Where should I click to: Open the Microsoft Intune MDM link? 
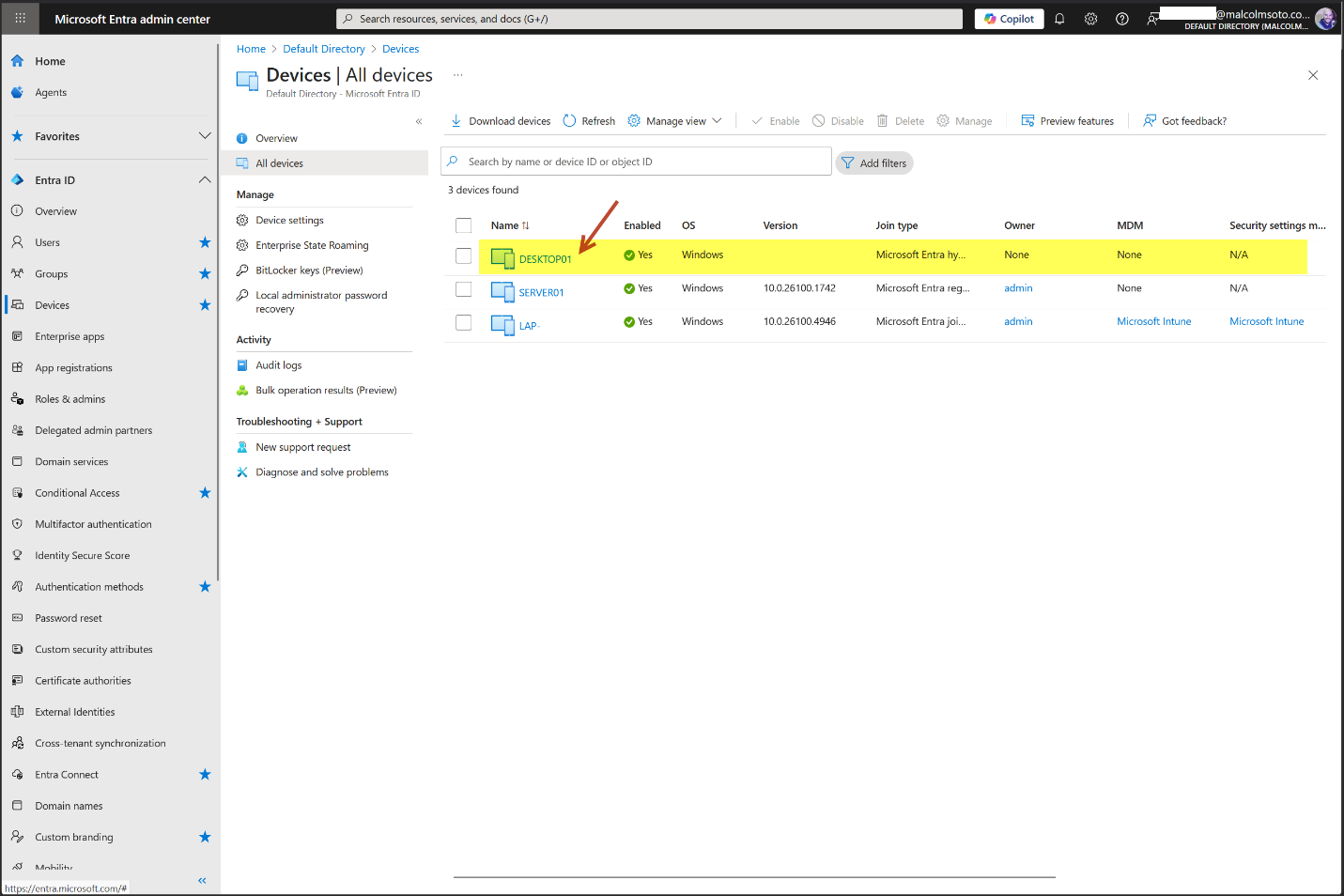pyautogui.click(x=1153, y=322)
